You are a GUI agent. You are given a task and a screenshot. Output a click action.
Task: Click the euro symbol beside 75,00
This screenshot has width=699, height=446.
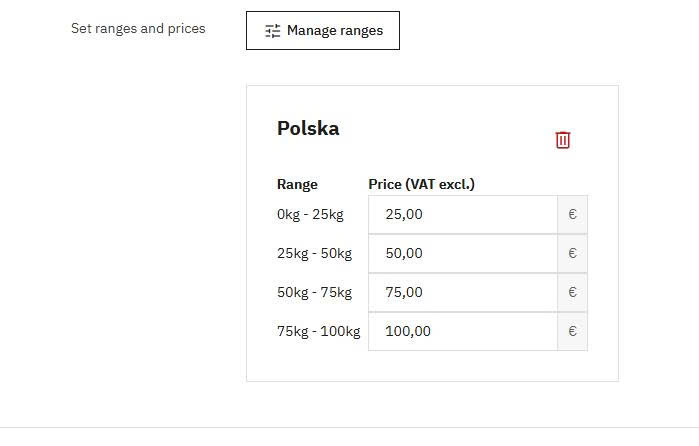pos(572,292)
